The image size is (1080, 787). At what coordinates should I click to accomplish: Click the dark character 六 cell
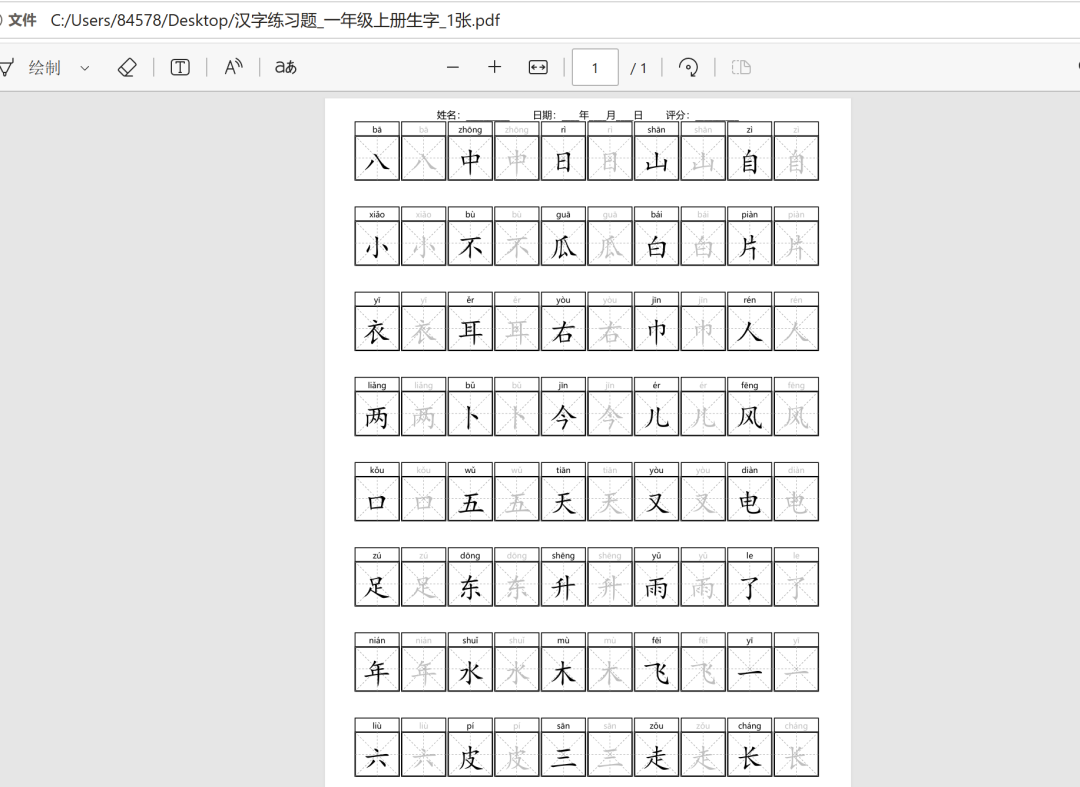pos(377,755)
